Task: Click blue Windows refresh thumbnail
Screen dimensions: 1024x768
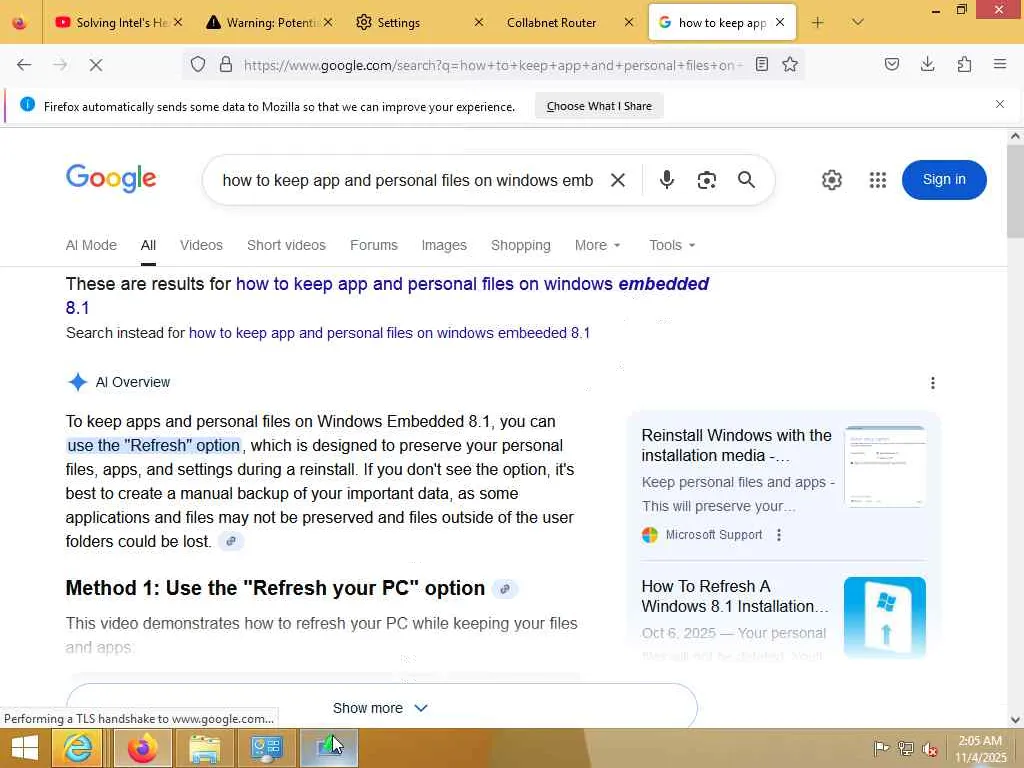Action: (885, 617)
